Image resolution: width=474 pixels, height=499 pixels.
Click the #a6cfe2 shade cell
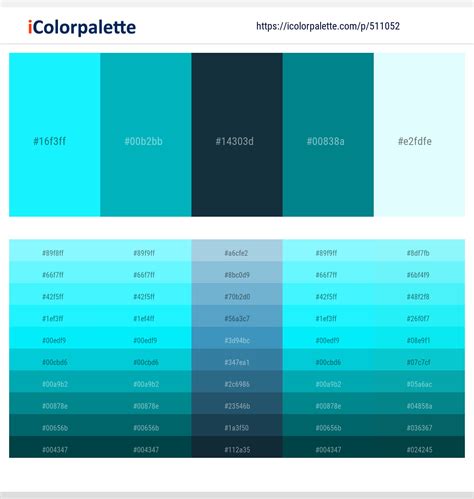coord(237,251)
